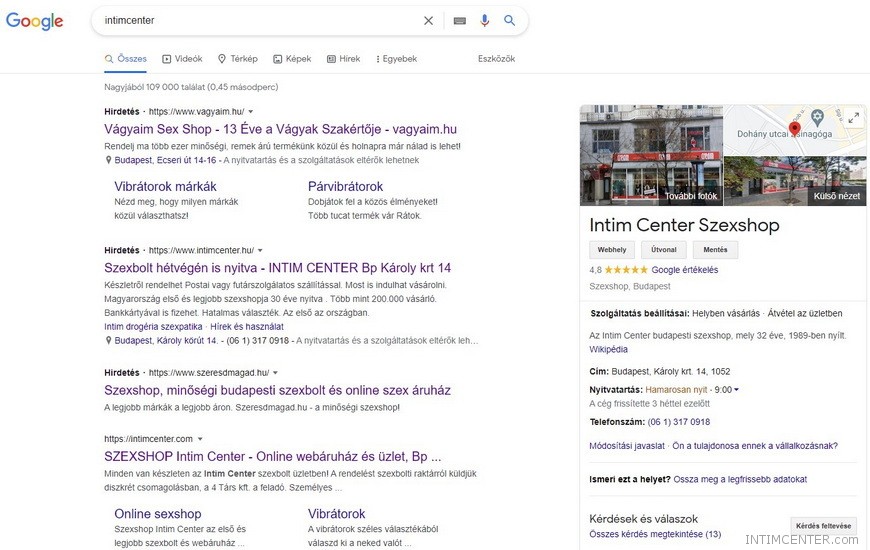
Task: Open dropdown arrow beside intimcenter.com URL
Action: point(200,439)
